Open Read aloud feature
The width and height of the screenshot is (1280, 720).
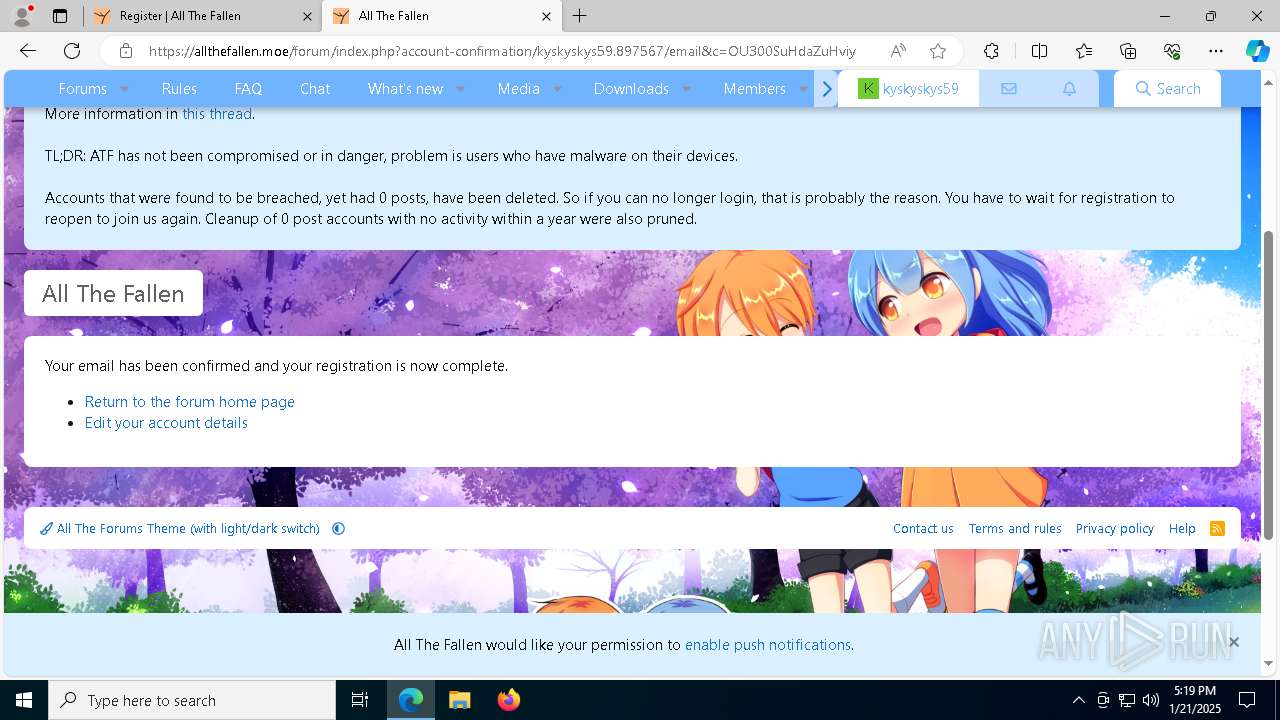click(x=898, y=51)
